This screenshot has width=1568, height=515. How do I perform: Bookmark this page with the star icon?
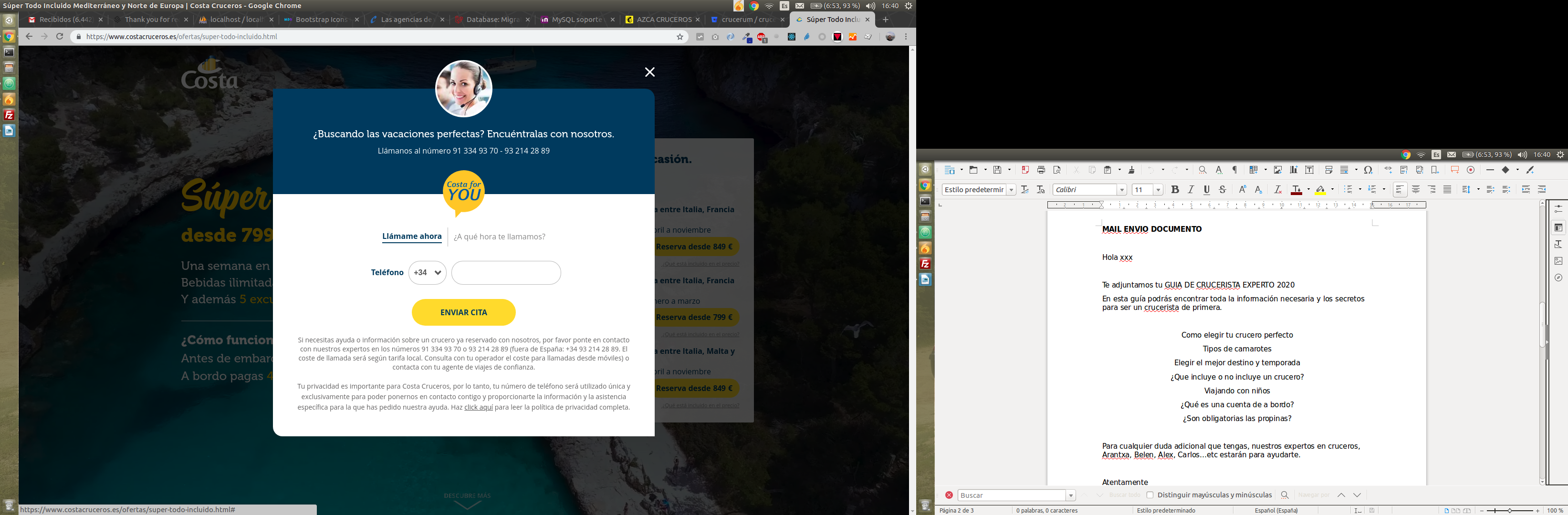click(680, 37)
